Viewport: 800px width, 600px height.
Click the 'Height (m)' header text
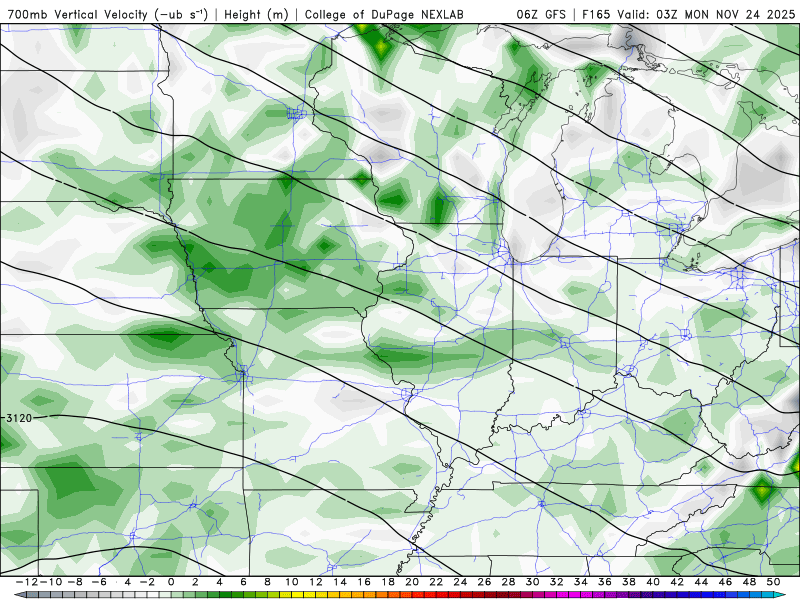coord(256,14)
